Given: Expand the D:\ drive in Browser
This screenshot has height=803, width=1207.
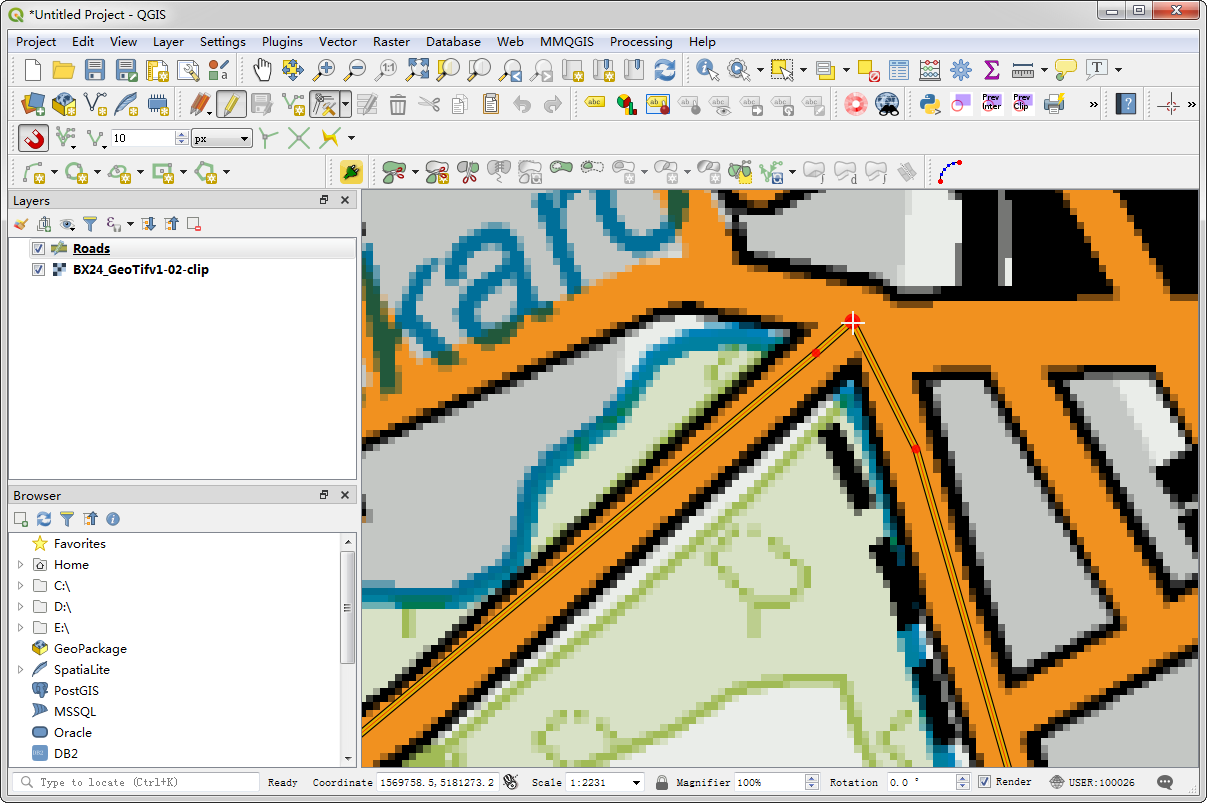Looking at the screenshot, I should pyautogui.click(x=20, y=607).
